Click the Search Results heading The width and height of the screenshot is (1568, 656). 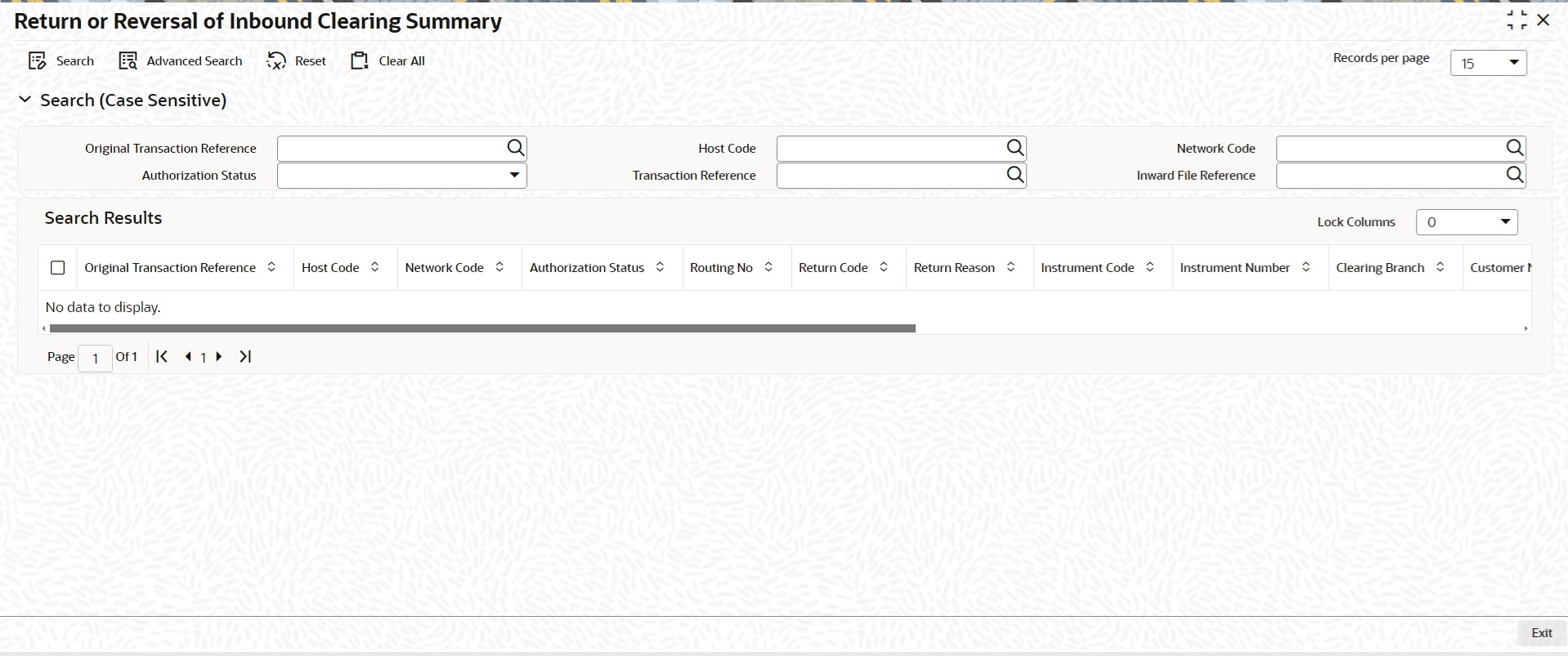pos(103,218)
